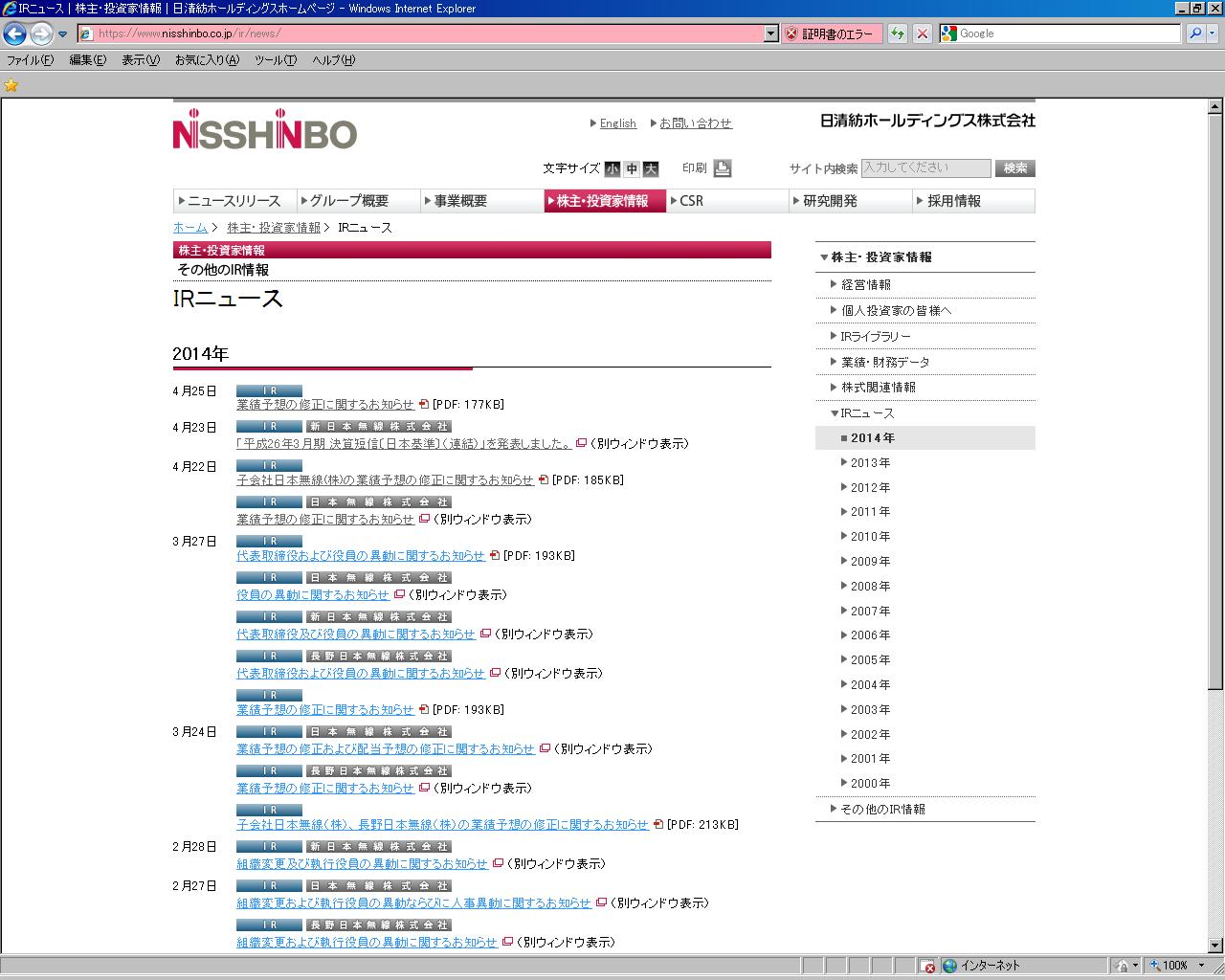Click the browser Back arrow button

tap(14, 33)
